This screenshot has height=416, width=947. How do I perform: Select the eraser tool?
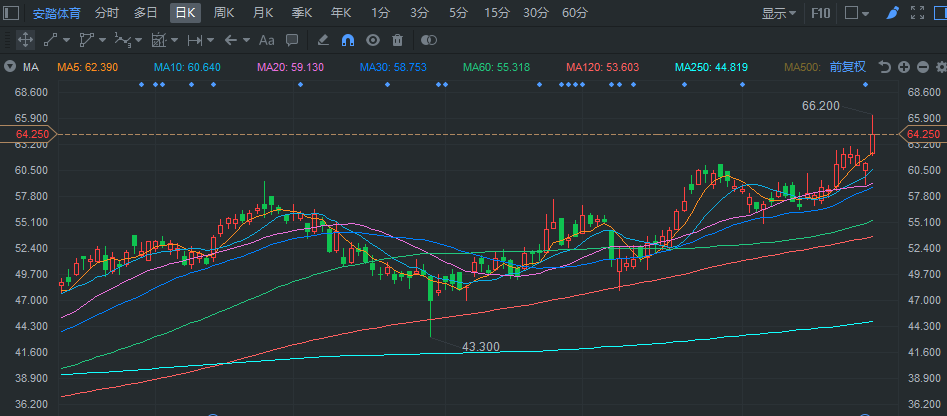click(323, 40)
